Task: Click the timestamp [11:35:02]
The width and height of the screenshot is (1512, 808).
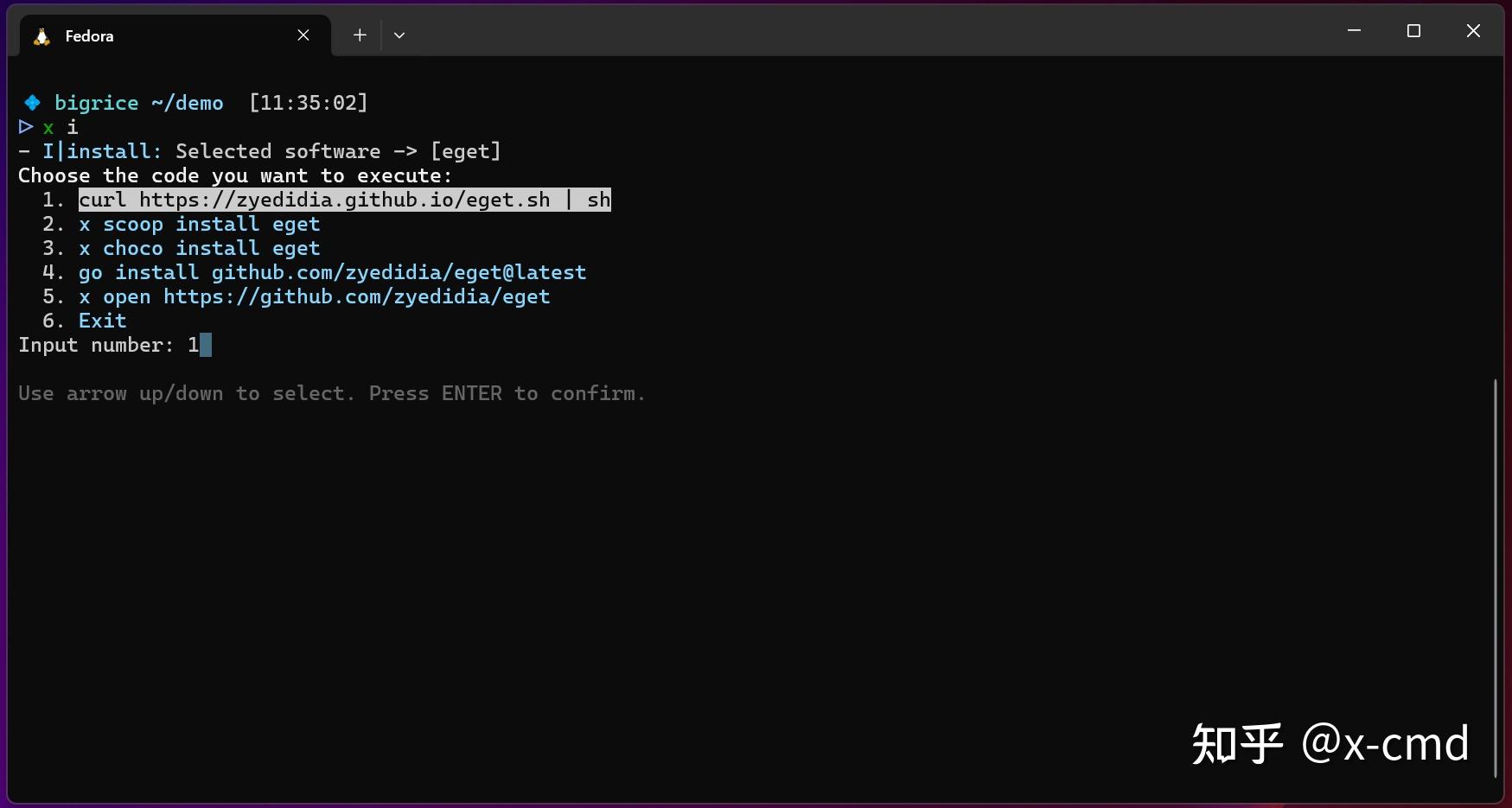Action: 309,103
